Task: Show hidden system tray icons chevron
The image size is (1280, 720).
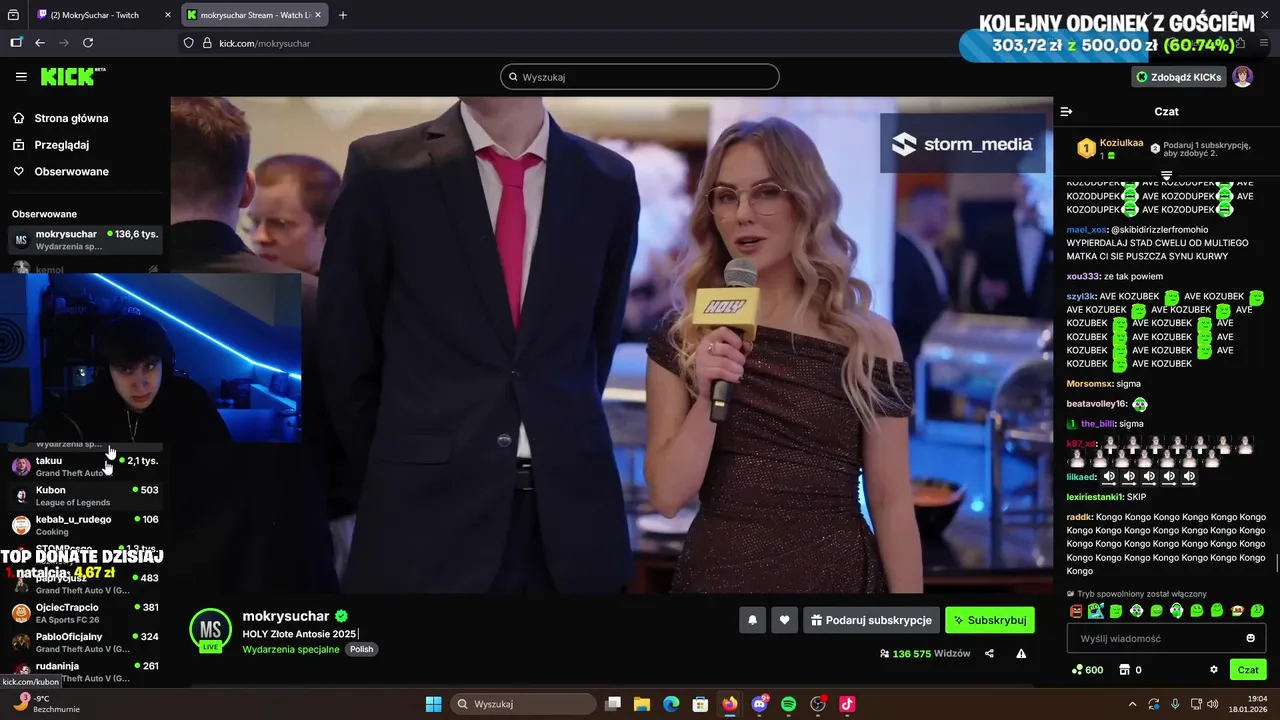Action: pos(1132,704)
